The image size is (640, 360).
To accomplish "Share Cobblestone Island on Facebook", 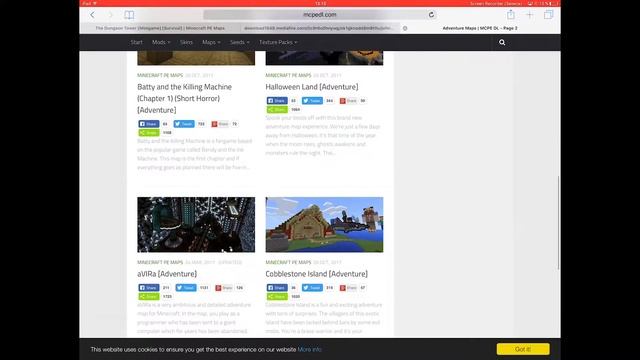I will [x=277, y=287].
